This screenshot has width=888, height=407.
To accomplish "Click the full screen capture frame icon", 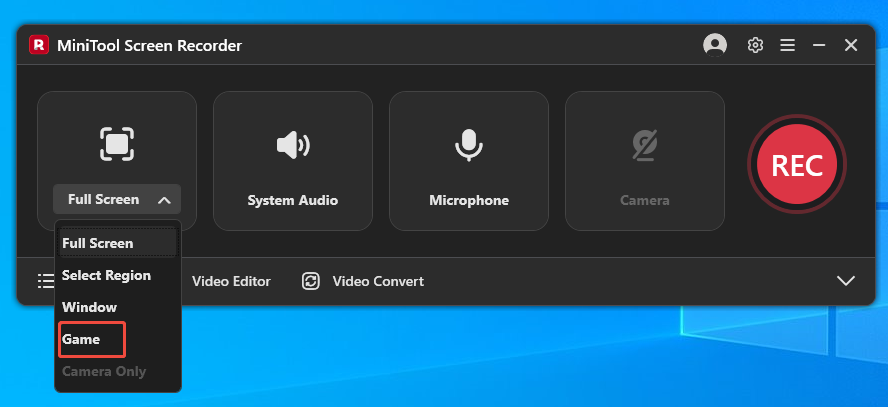I will [x=117, y=144].
